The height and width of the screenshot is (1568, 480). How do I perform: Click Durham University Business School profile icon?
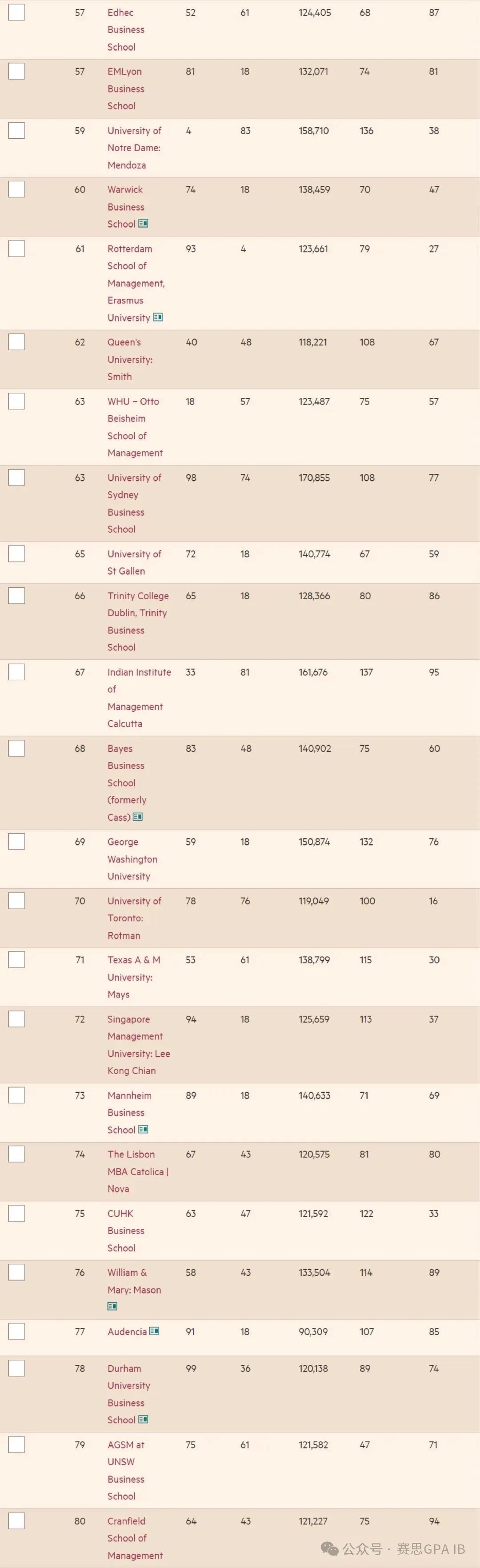click(143, 1419)
